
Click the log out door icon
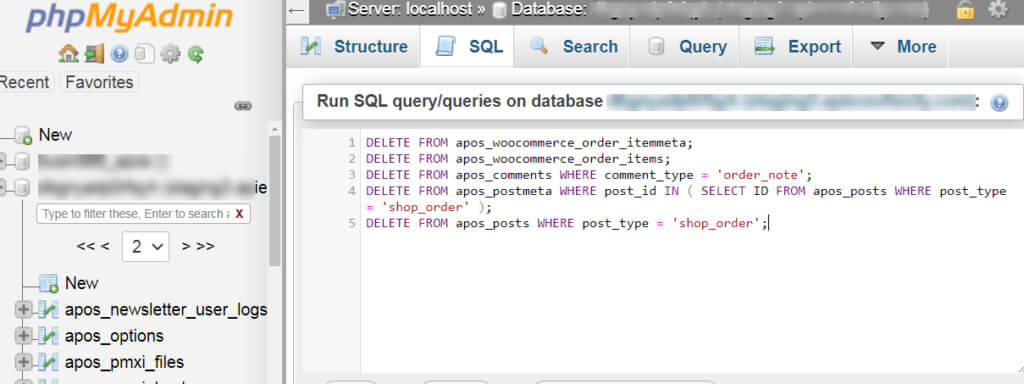coord(94,54)
